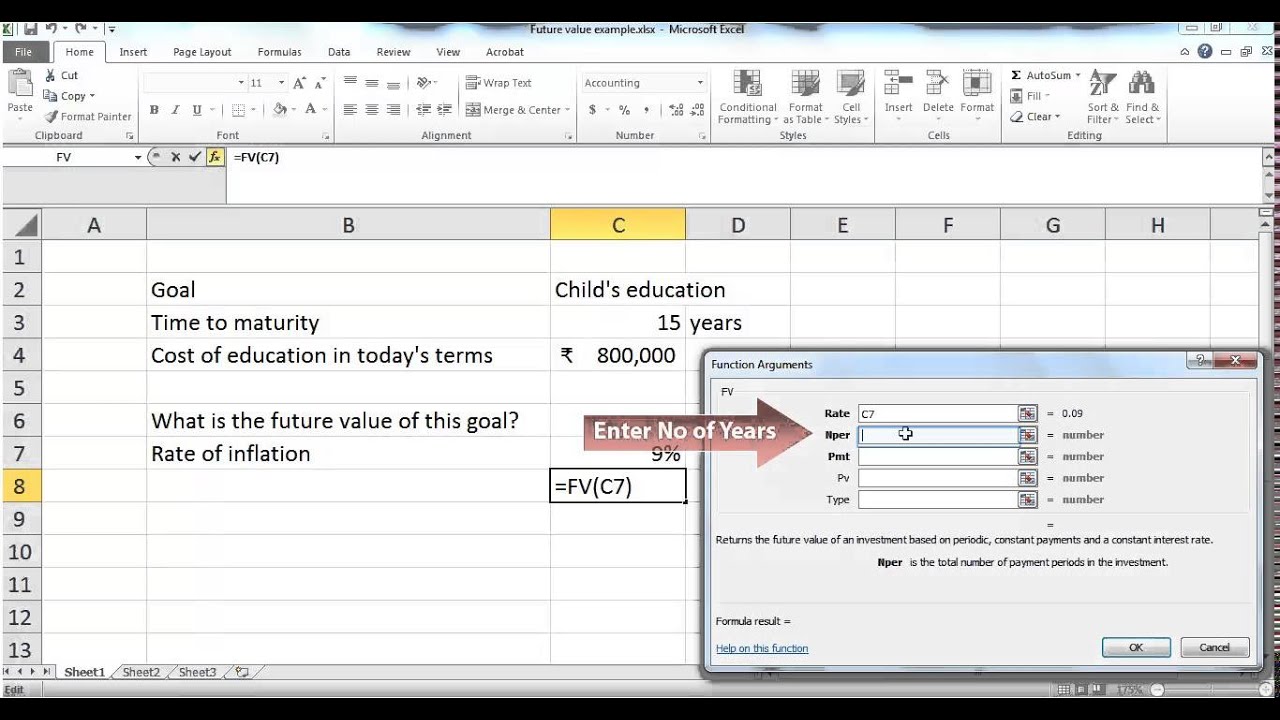Open the font size dropdown

(281, 83)
